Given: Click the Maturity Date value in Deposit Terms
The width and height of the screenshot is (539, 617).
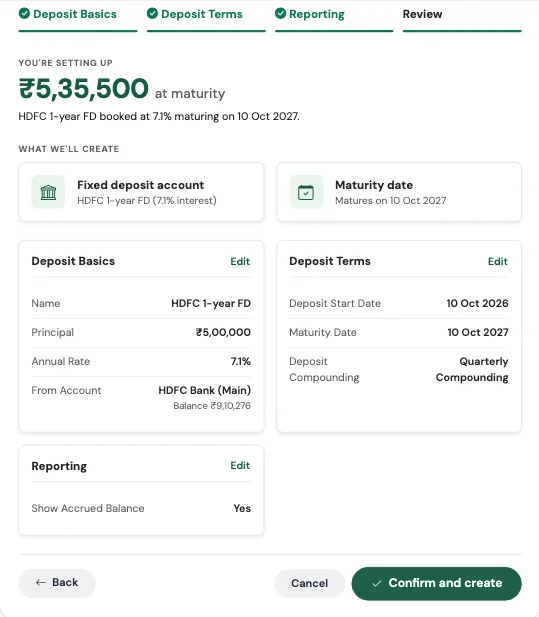Looking at the screenshot, I should (x=478, y=332).
